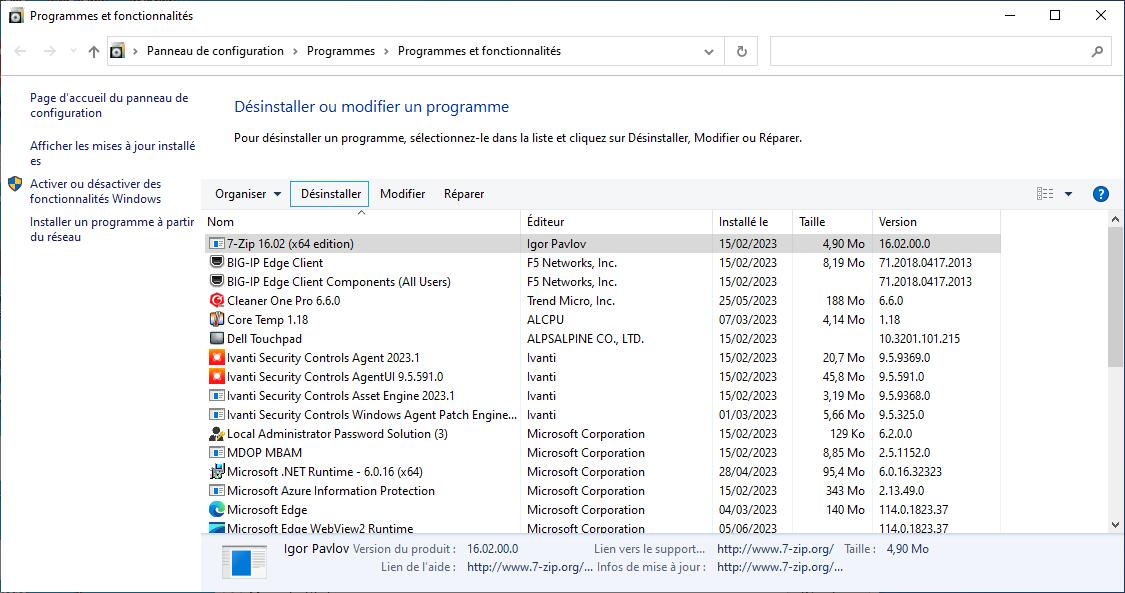Expand the address bar history dropdown

coord(709,51)
